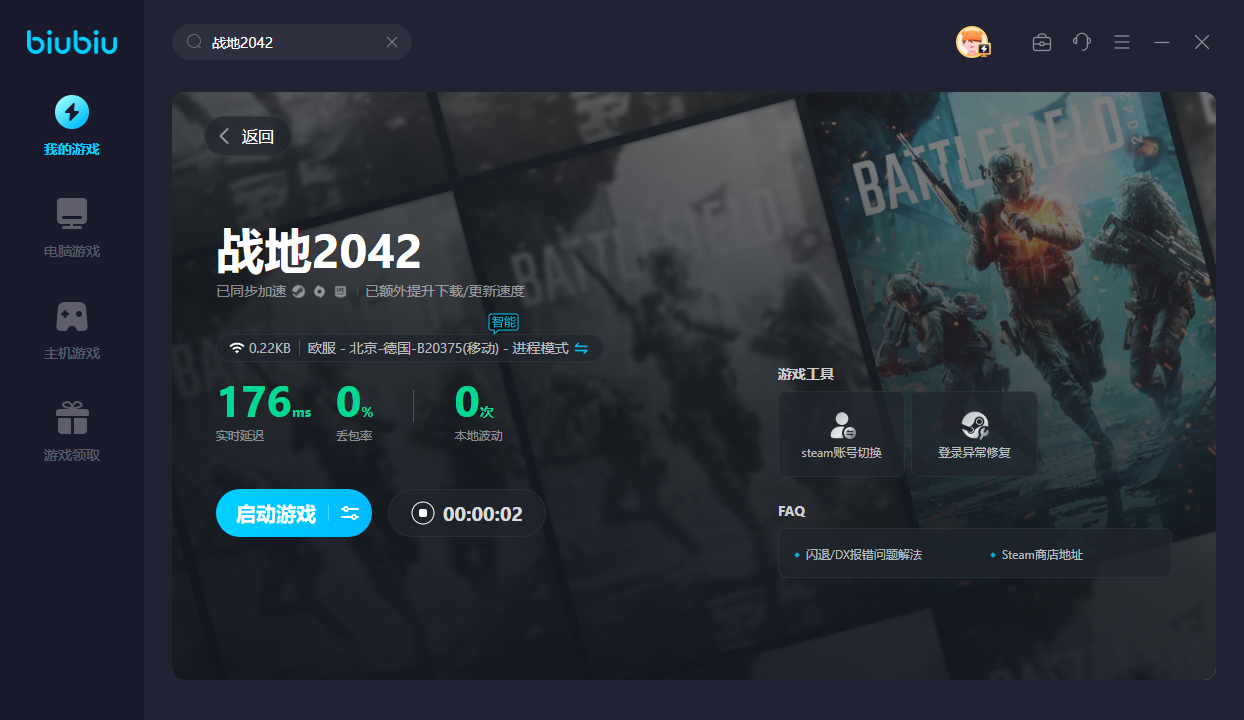
Task: Open launch settings sliders icon
Action: pyautogui.click(x=350, y=513)
